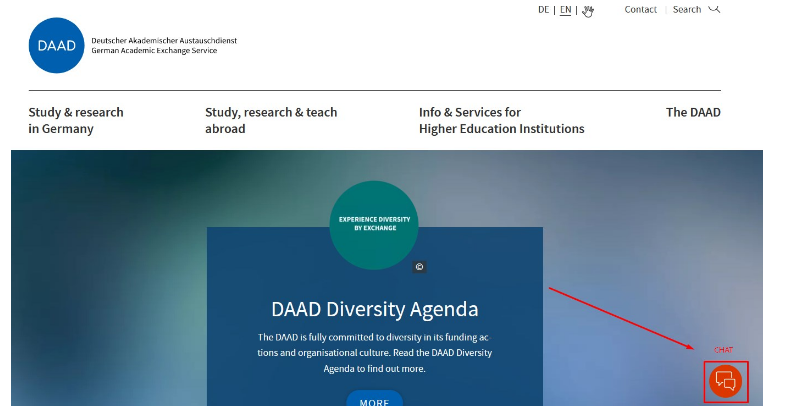785x420 pixels.
Task: Click the Search text link
Action: coord(687,10)
